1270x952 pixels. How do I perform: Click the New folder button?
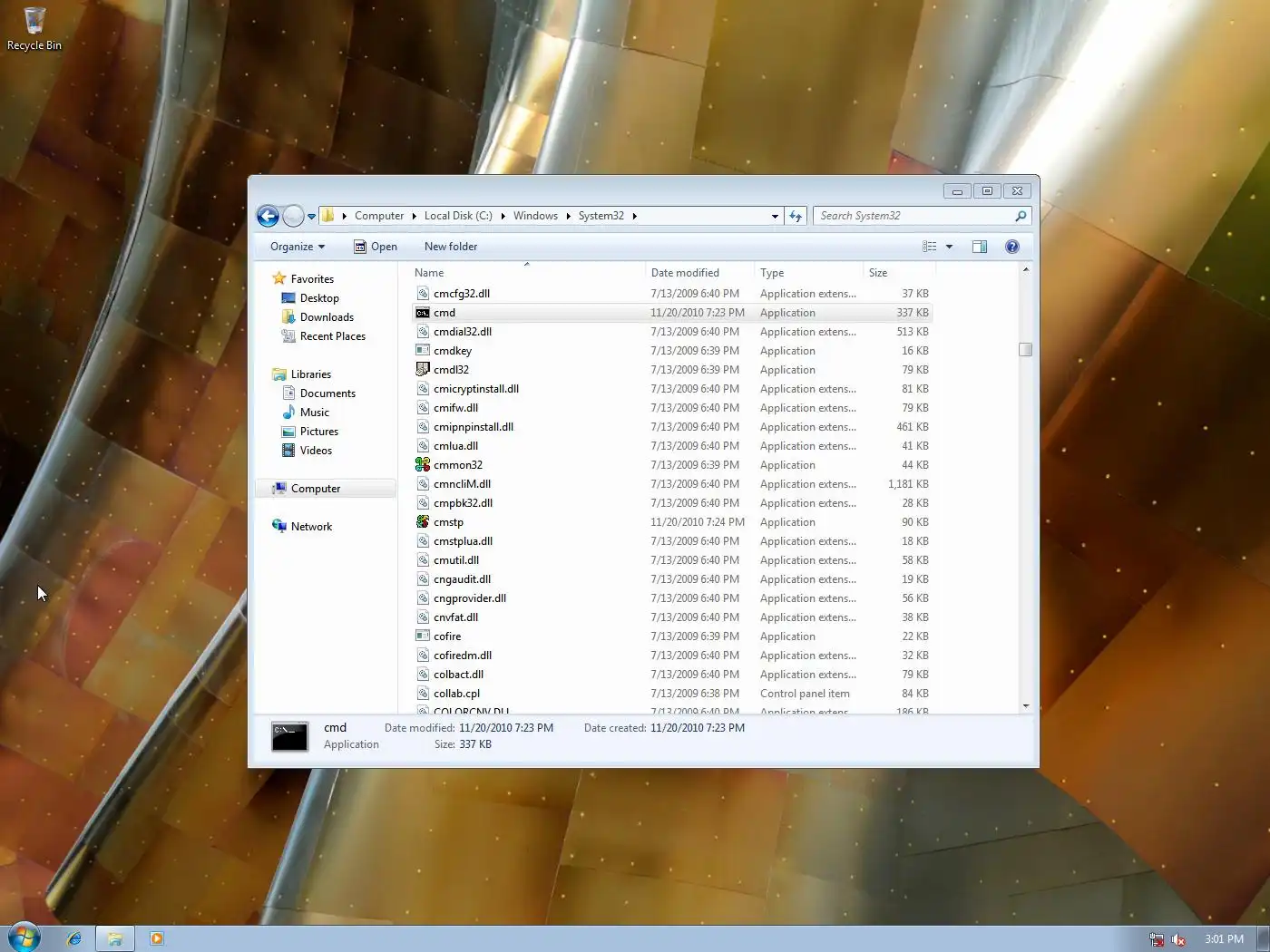pyautogui.click(x=451, y=247)
